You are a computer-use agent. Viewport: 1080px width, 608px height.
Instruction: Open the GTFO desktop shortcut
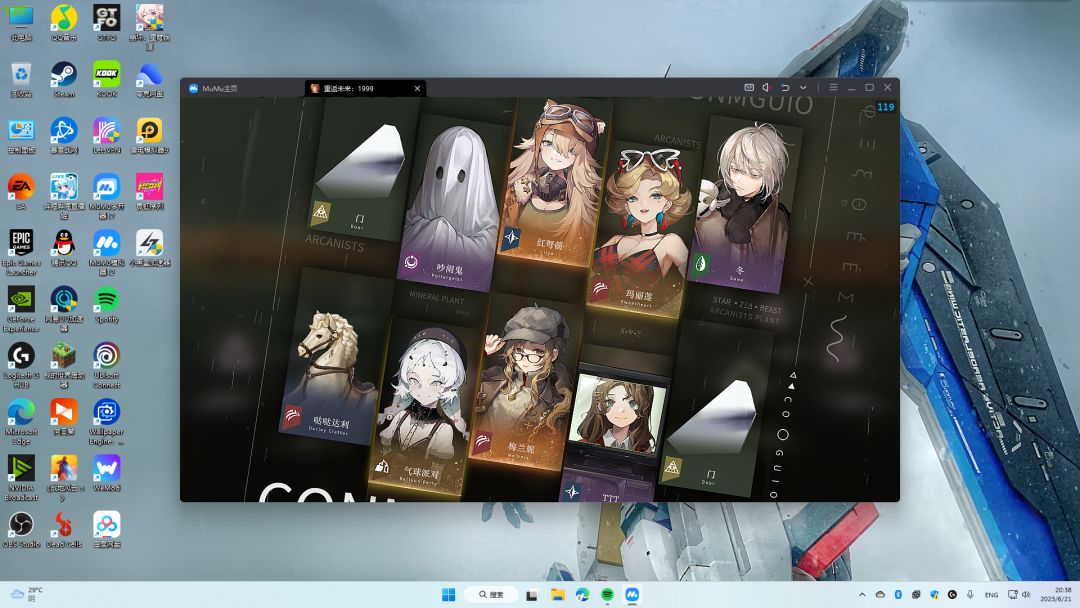pos(107,23)
